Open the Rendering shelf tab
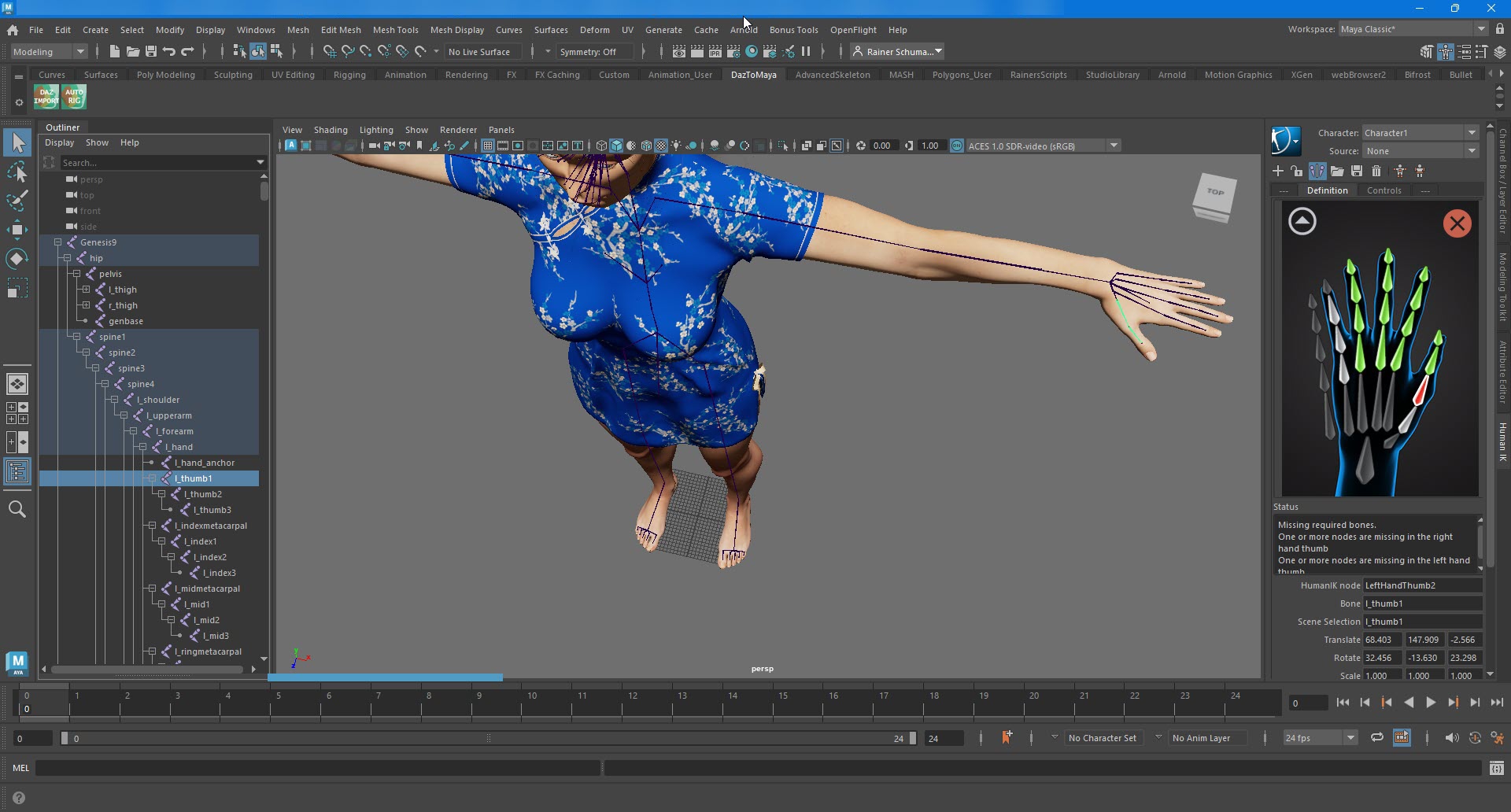Screen dimensions: 1511x812 pos(466,74)
